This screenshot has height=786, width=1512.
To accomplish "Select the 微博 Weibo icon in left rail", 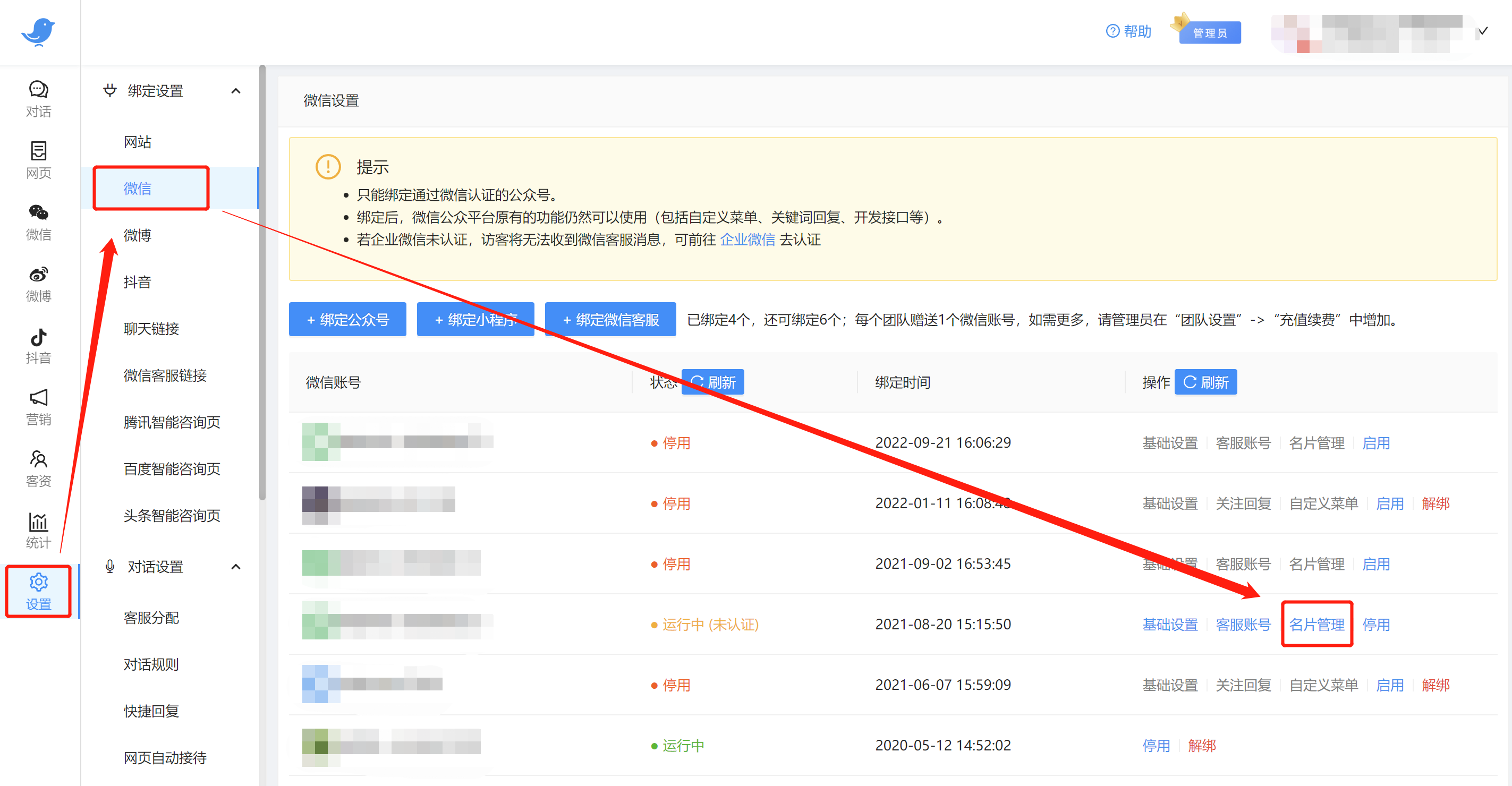I will point(38,274).
